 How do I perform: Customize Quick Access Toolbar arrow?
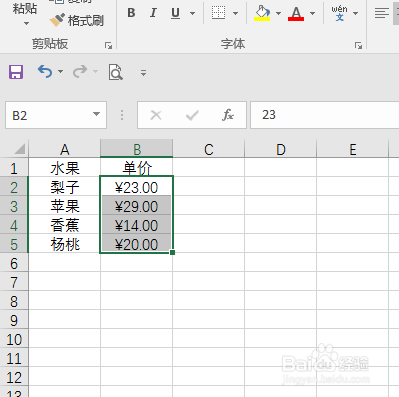tap(143, 72)
